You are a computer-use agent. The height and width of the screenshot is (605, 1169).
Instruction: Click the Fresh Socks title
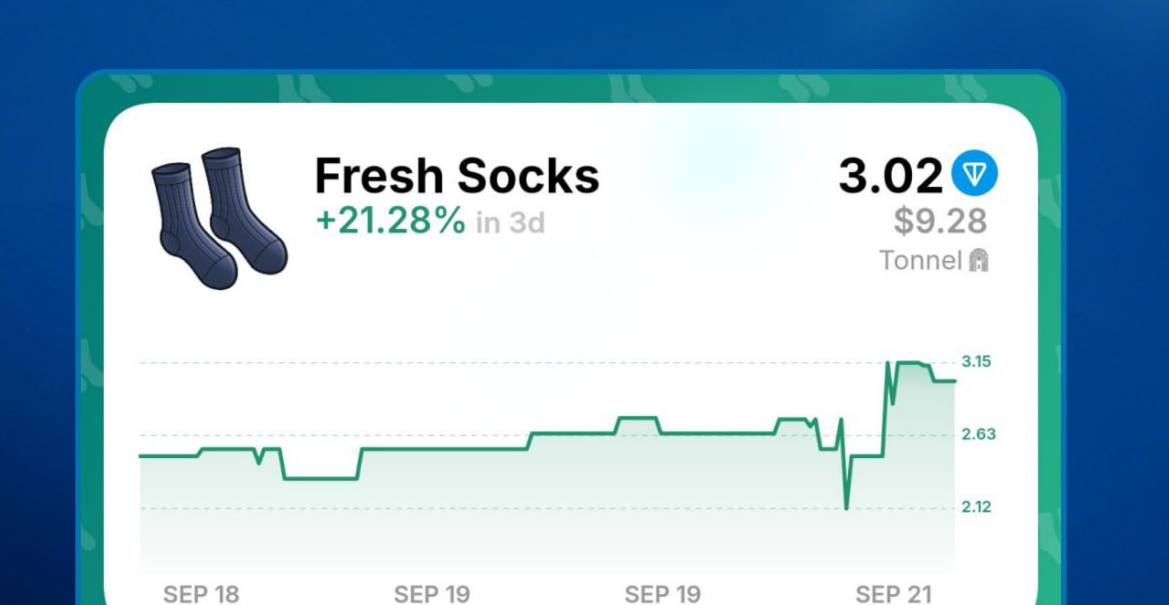tap(456, 175)
